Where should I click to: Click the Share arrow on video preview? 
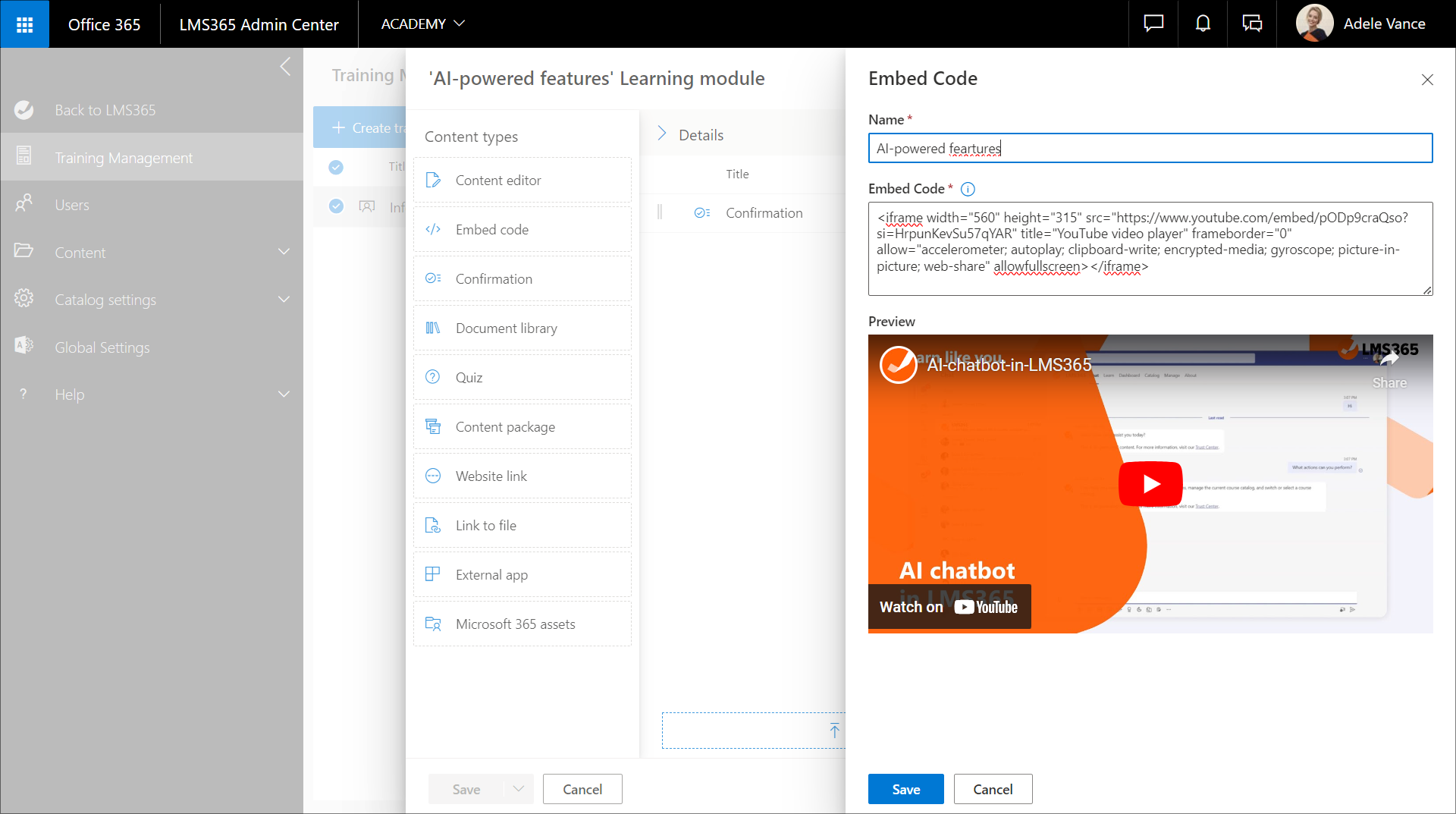point(1389,361)
